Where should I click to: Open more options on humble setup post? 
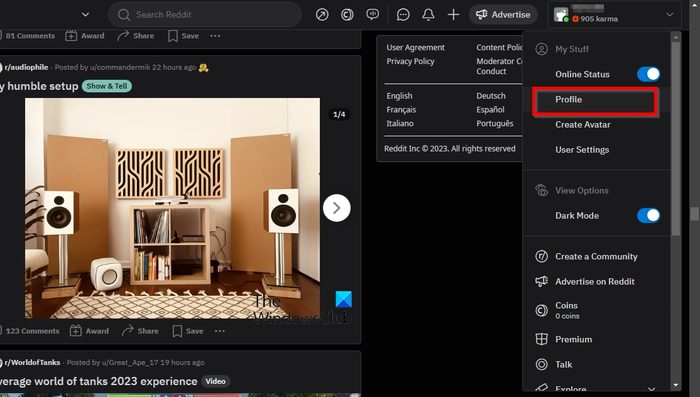[220, 331]
